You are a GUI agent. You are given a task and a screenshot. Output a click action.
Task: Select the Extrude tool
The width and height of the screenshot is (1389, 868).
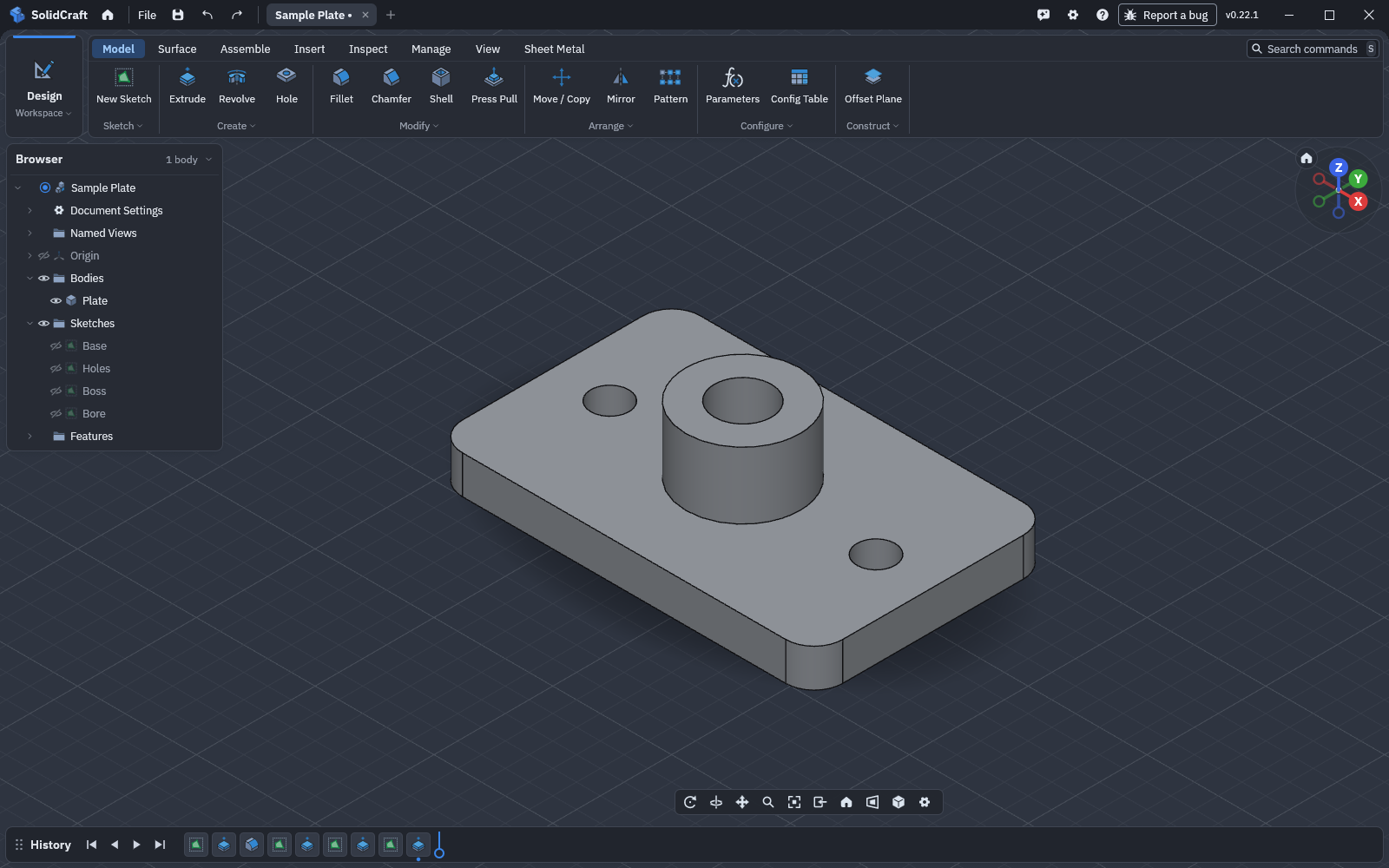(188, 87)
